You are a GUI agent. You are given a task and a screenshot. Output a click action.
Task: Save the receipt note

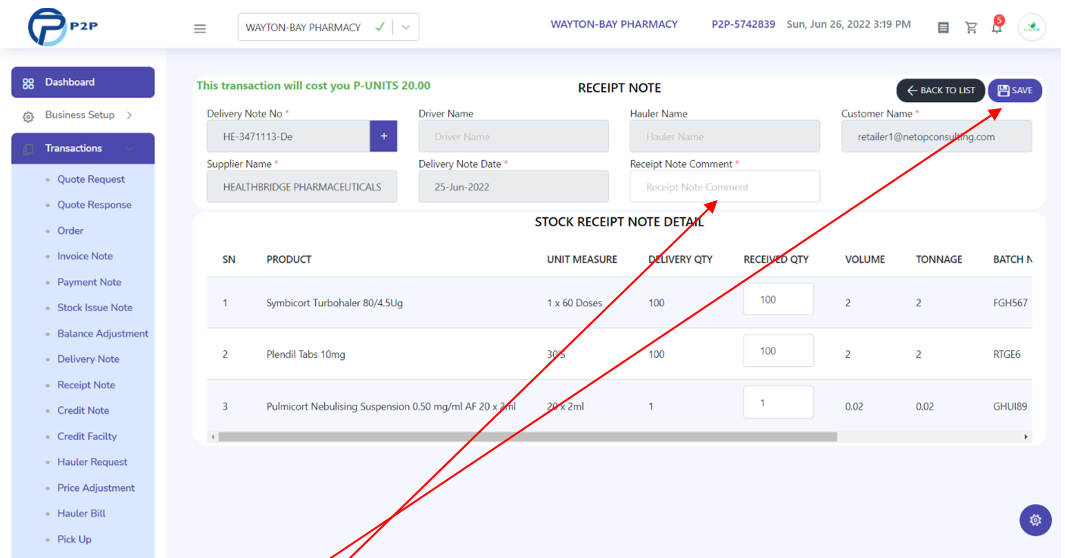(1015, 90)
